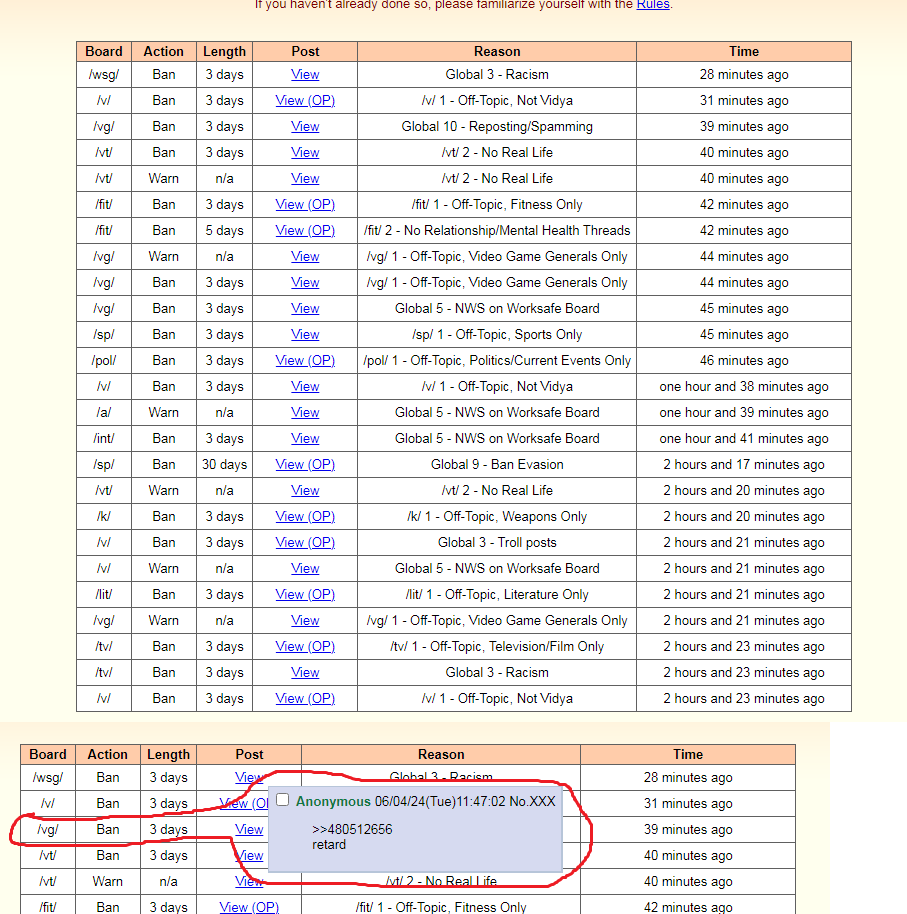Click the post number No.XXX in the preview

click(532, 801)
